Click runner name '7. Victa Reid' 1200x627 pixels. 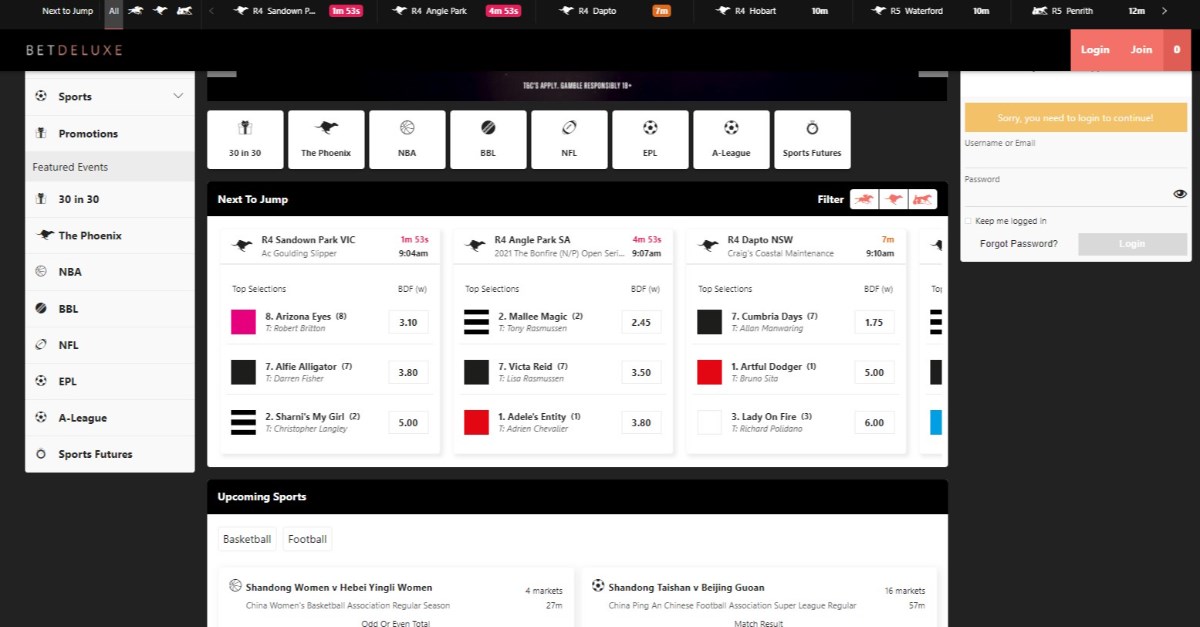(x=526, y=367)
